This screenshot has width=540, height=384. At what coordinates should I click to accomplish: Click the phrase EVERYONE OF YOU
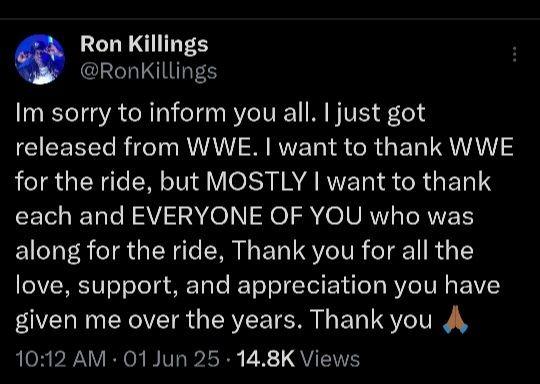[x=247, y=216]
